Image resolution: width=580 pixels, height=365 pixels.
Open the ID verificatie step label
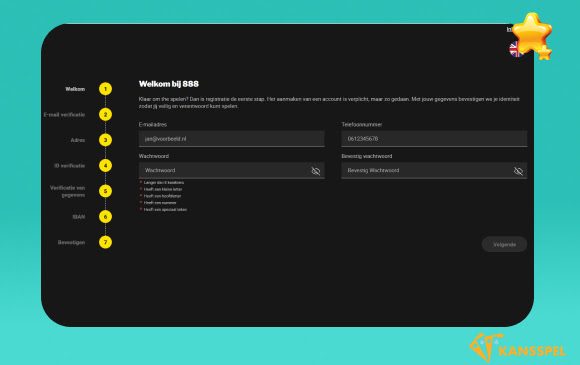70,166
